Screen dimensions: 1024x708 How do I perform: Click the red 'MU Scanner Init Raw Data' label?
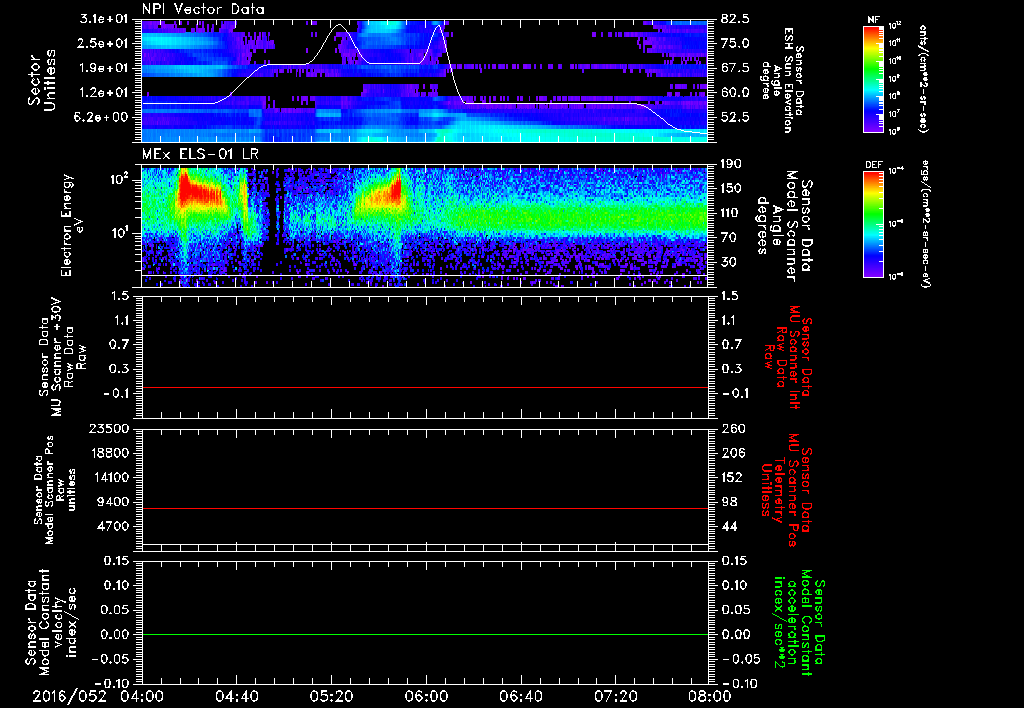point(788,357)
